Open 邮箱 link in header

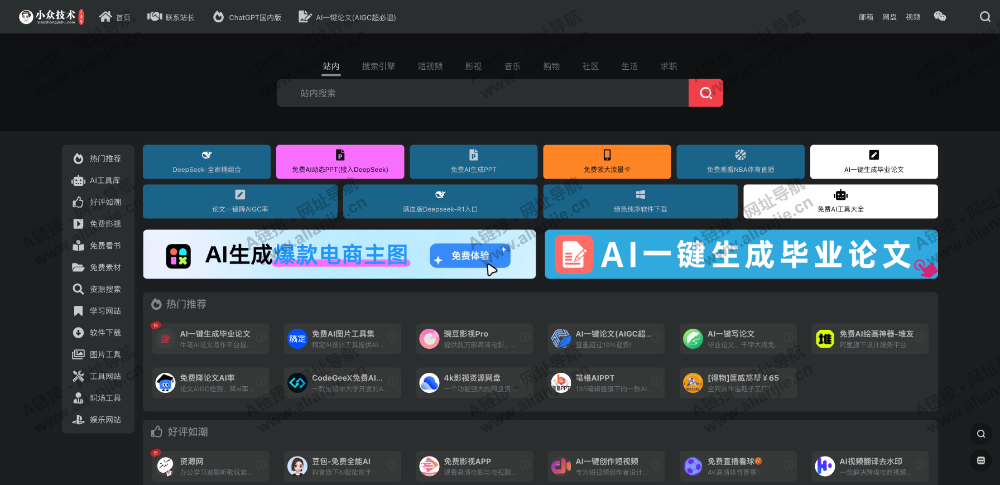click(x=866, y=17)
